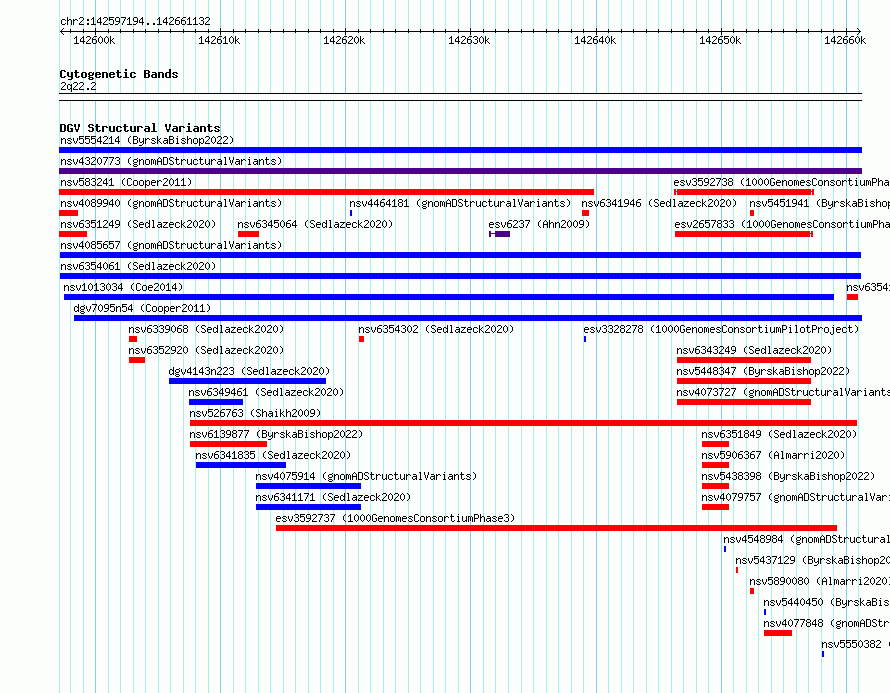Open variant nsv5438398 (ByrskaBishop2022)
890x693 pixels.
click(788, 476)
